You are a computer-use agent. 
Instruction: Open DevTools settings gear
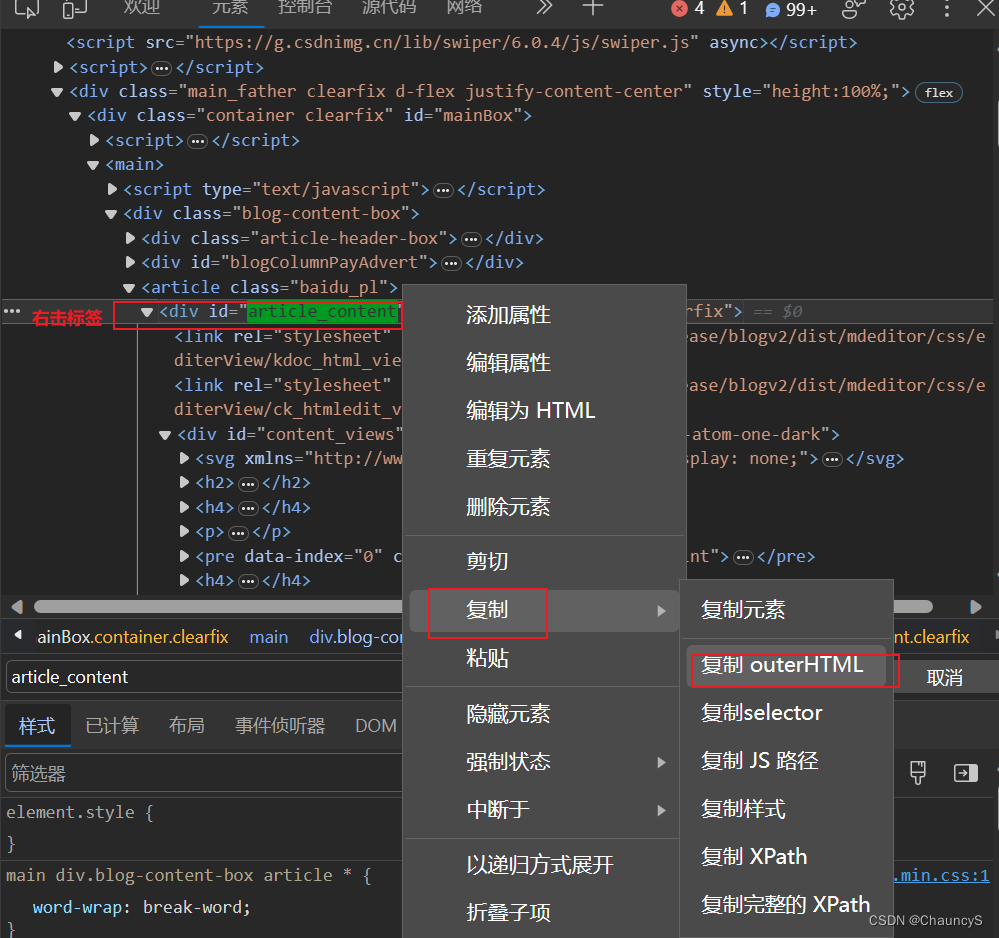[x=902, y=8]
